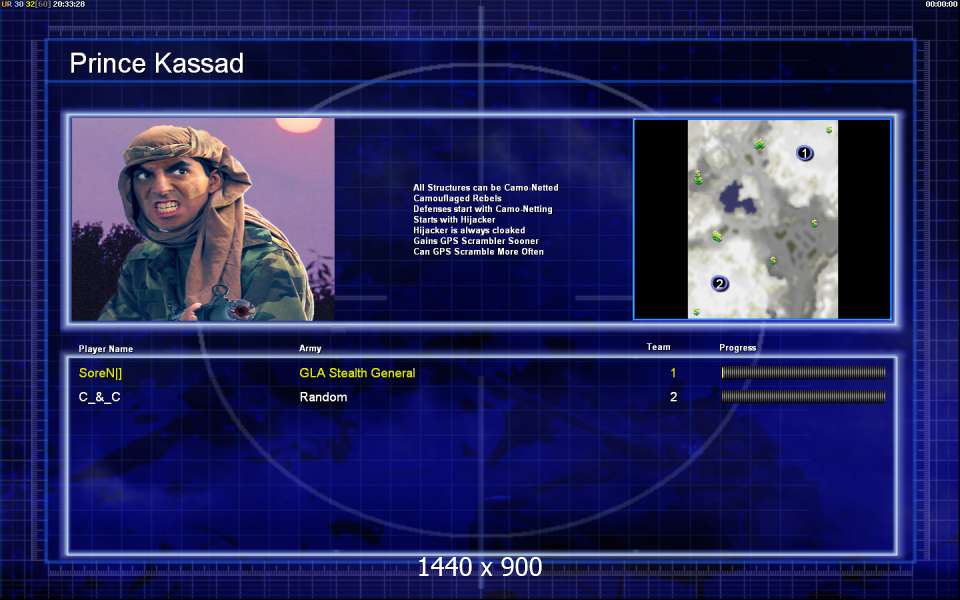Click C_&_C progress bar
960x600 pixels.
tap(803, 397)
